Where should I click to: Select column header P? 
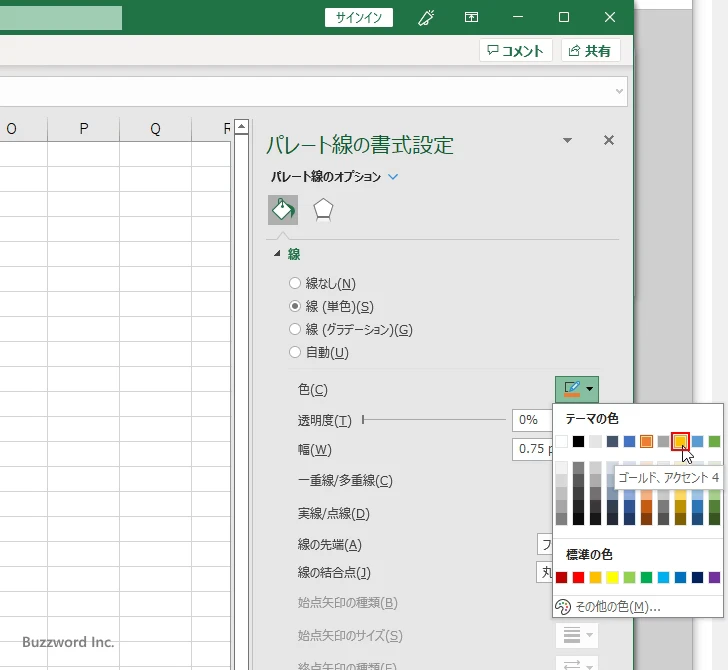[x=84, y=129]
